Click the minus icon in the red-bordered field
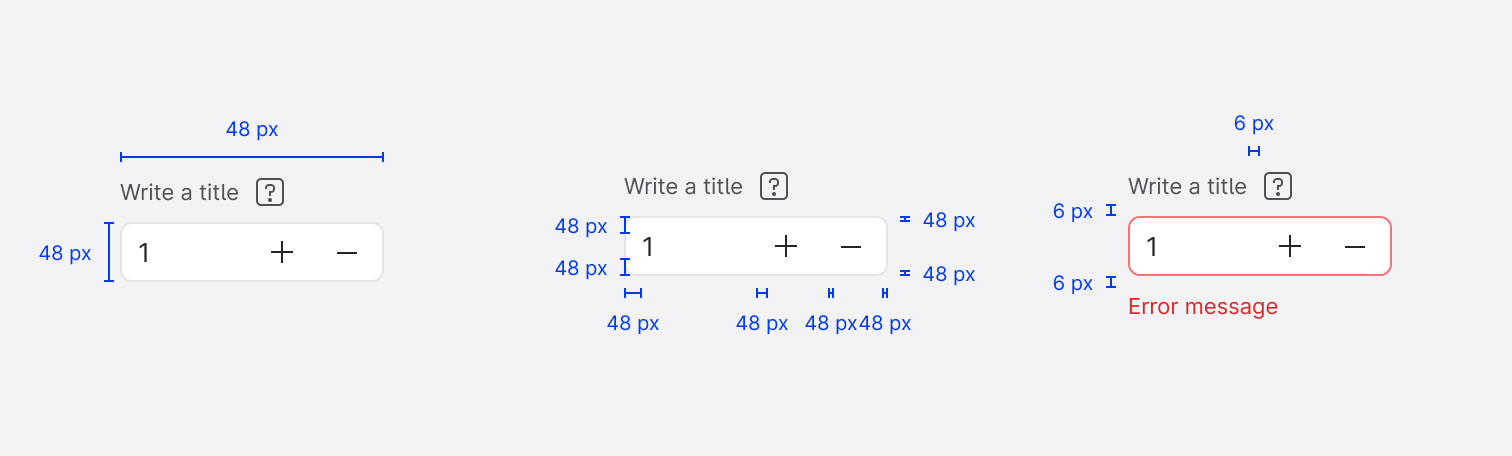Viewport: 1512px width, 456px height. [1354, 246]
